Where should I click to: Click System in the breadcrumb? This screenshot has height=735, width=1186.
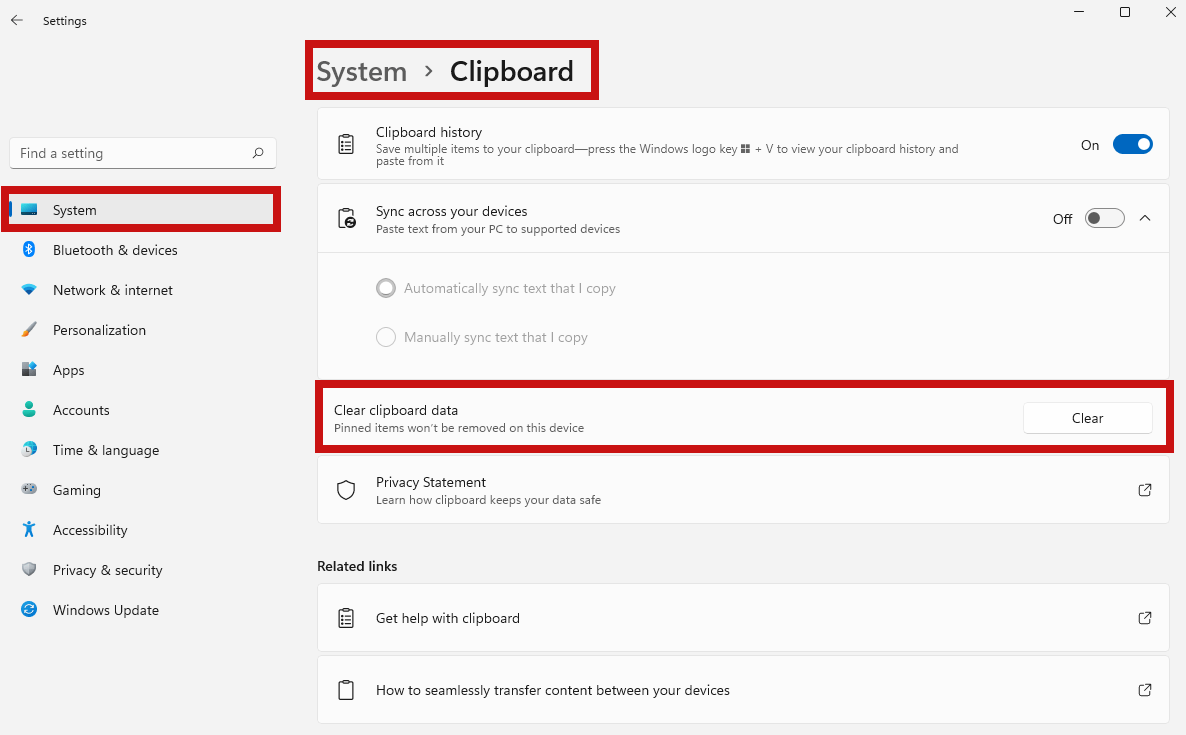pos(361,71)
